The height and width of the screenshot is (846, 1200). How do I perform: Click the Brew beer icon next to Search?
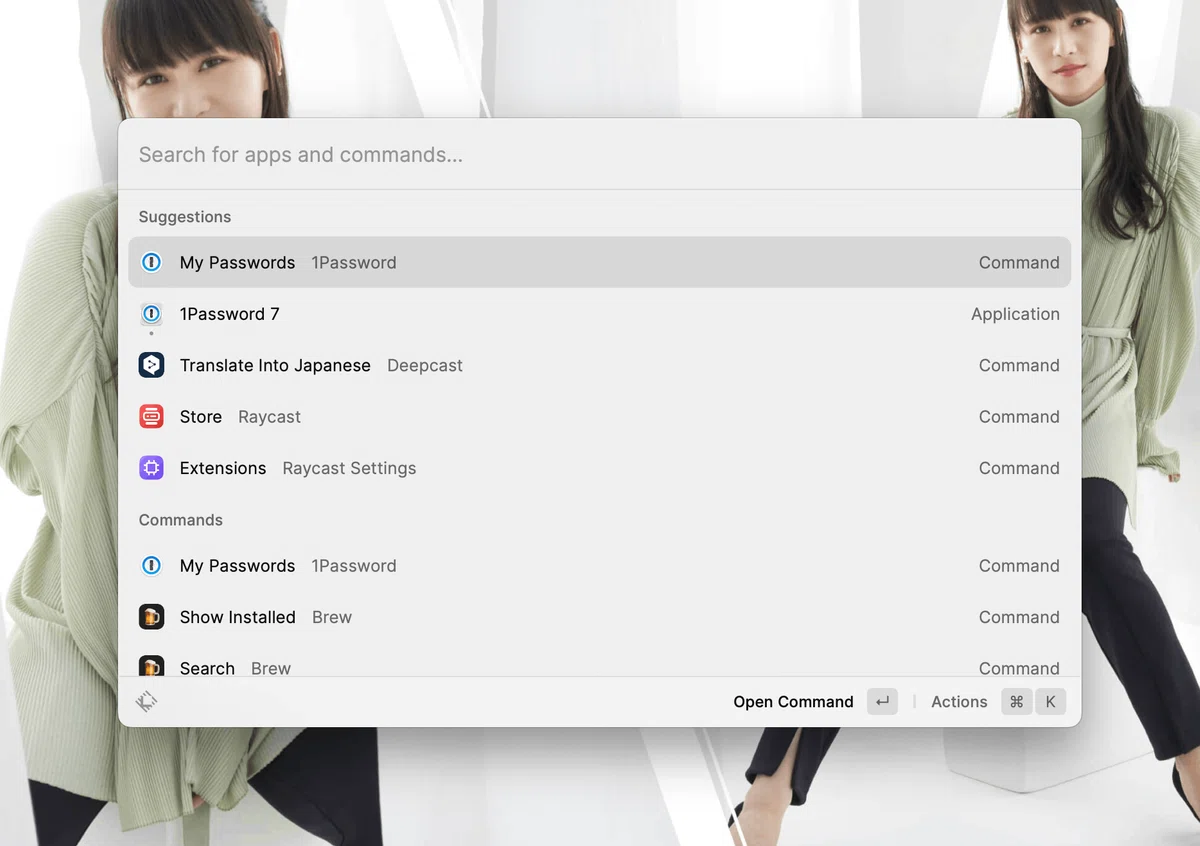[151, 667]
